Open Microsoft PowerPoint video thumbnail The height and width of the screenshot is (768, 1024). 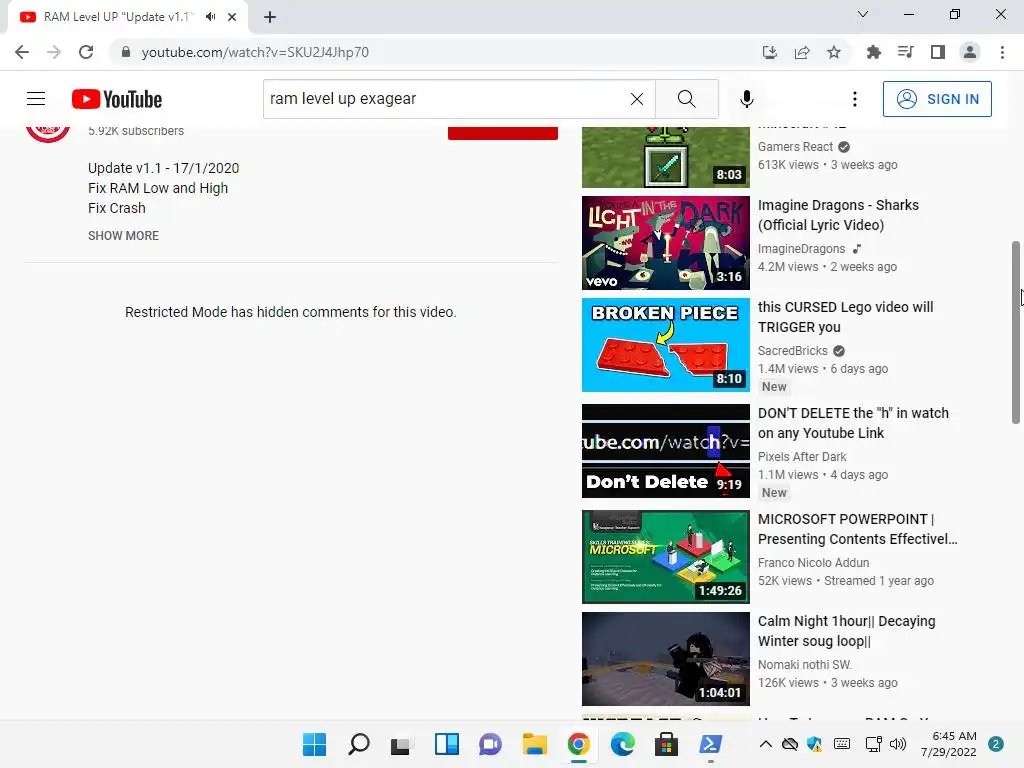click(x=665, y=557)
